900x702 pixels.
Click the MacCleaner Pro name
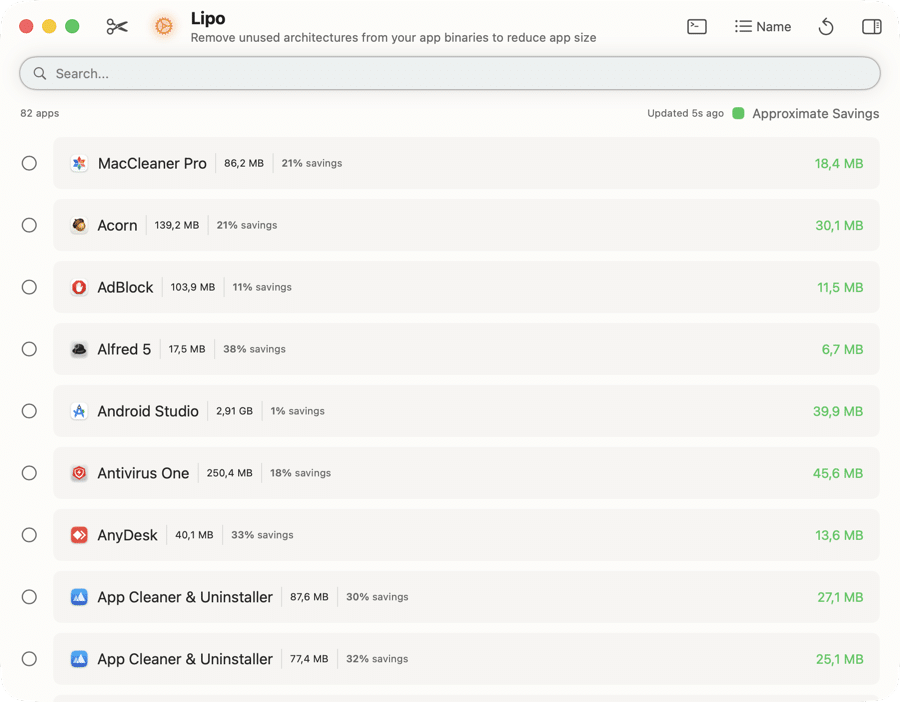point(152,164)
